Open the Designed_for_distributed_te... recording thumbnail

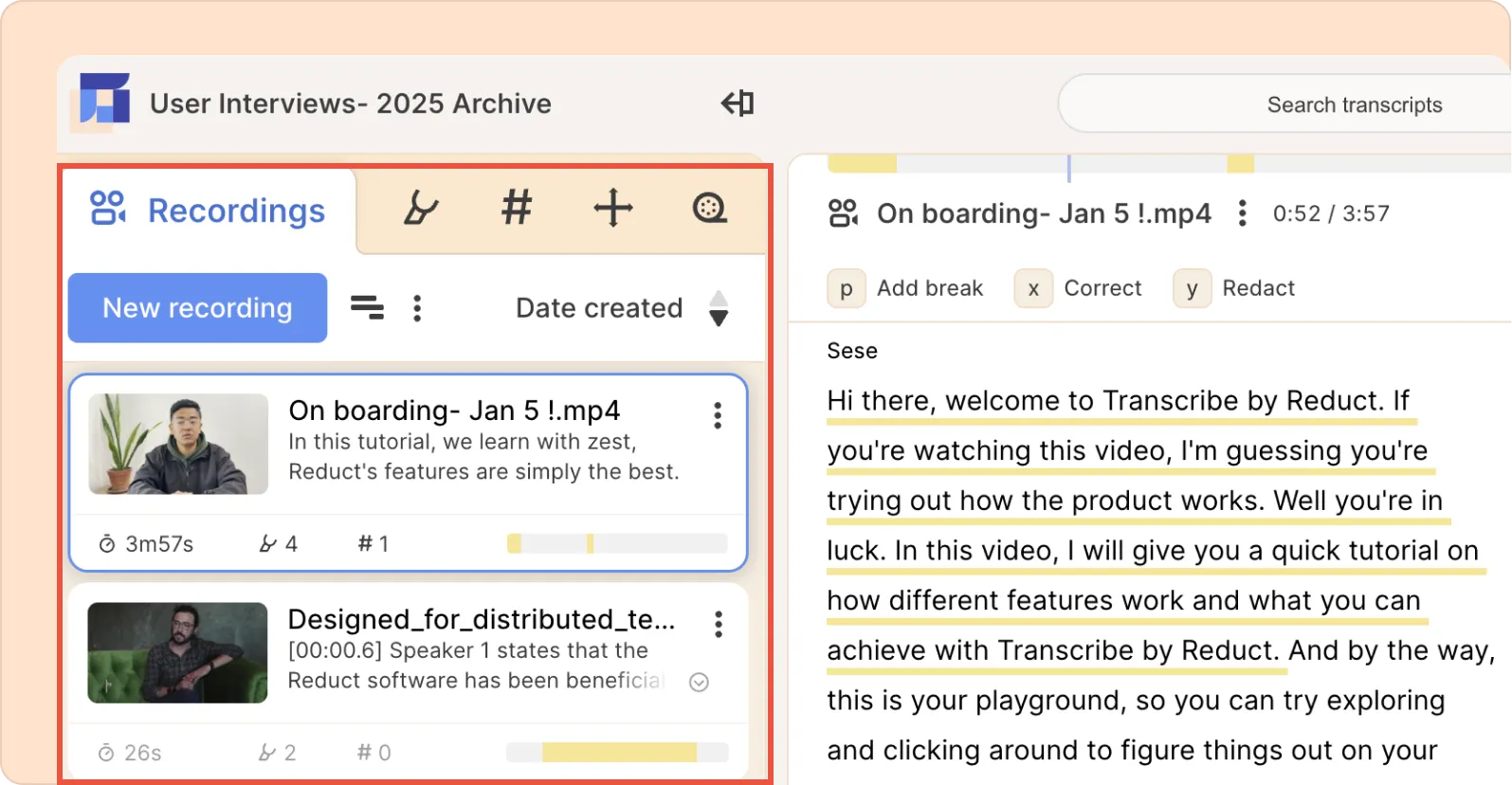point(177,652)
